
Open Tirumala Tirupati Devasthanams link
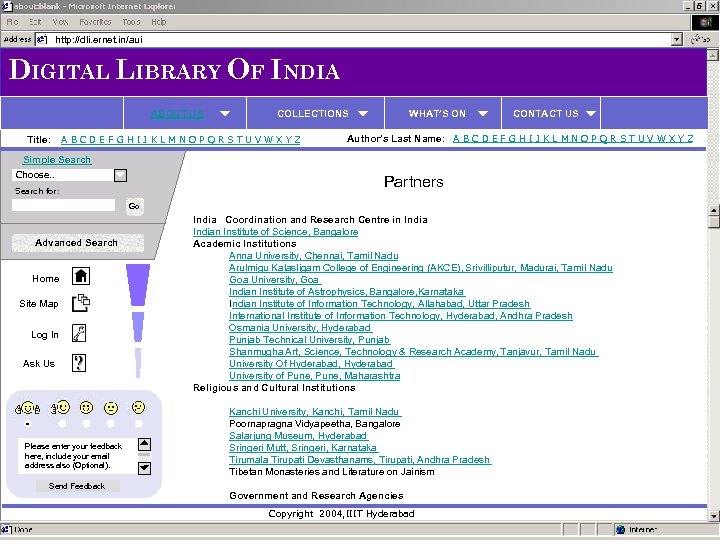point(360,460)
